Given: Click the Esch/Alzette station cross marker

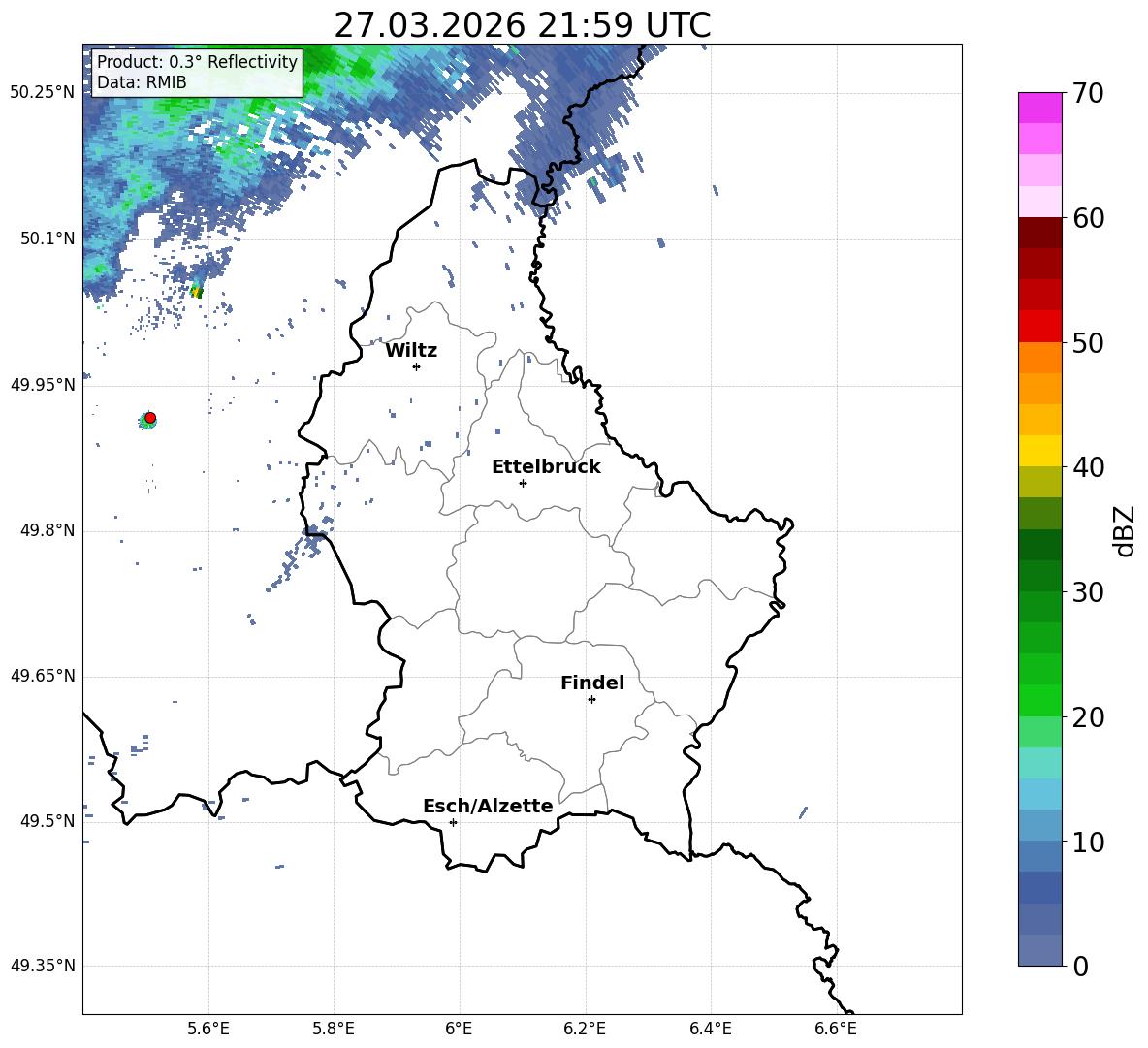Looking at the screenshot, I should 453,822.
